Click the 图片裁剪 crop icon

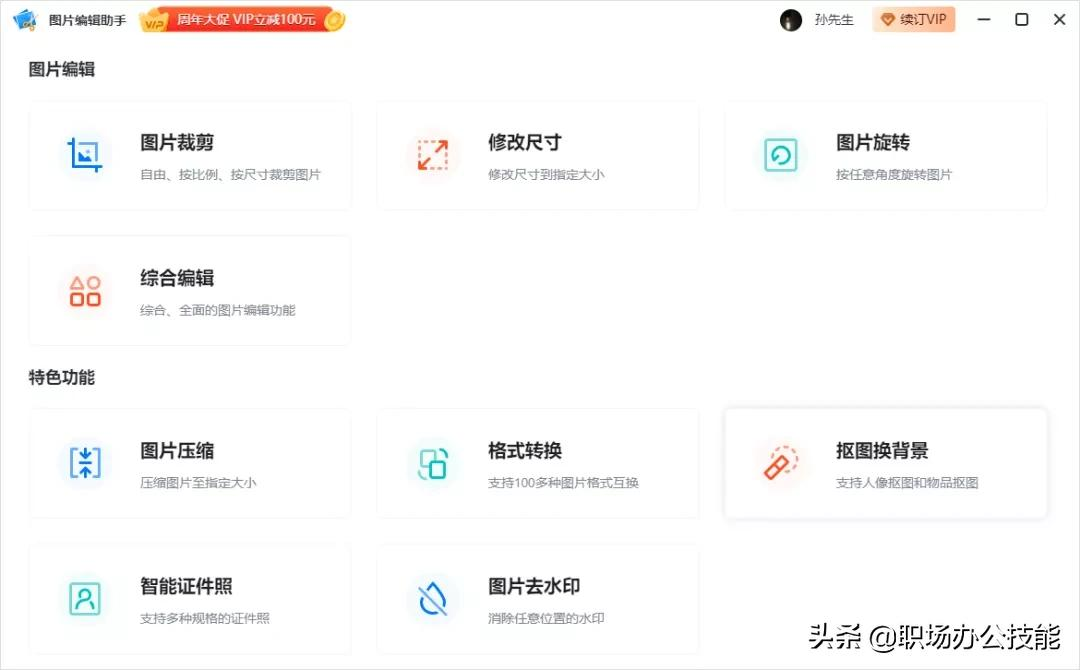click(x=85, y=155)
